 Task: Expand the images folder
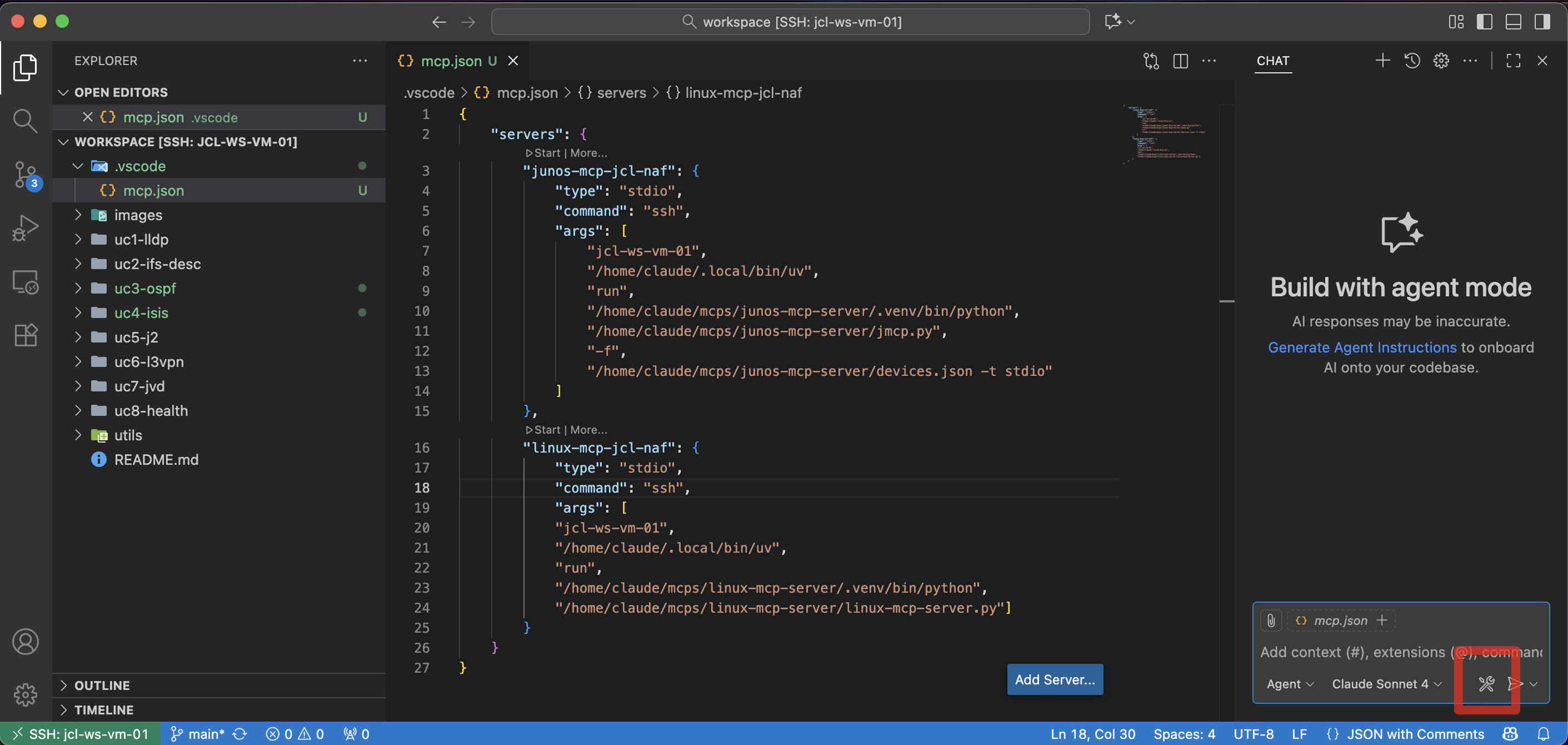pos(78,215)
